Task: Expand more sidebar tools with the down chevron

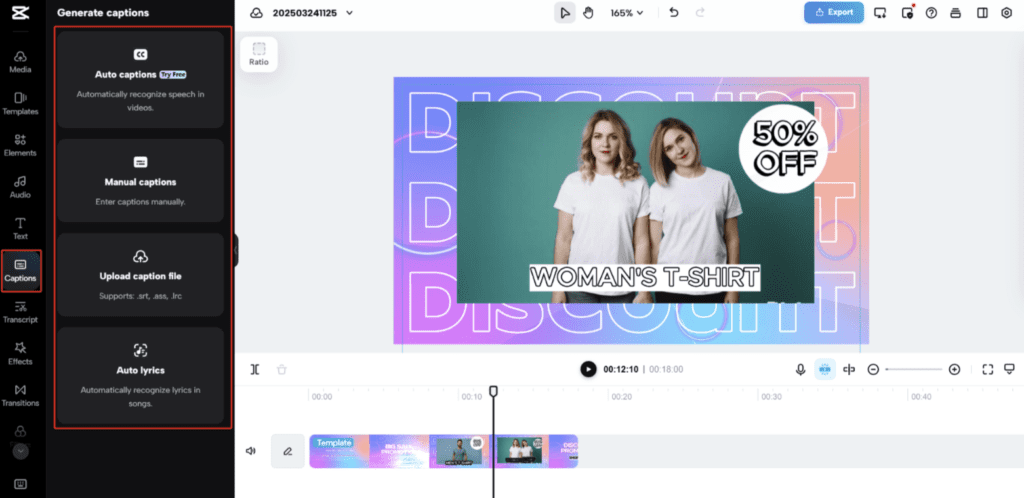Action: coord(20,451)
